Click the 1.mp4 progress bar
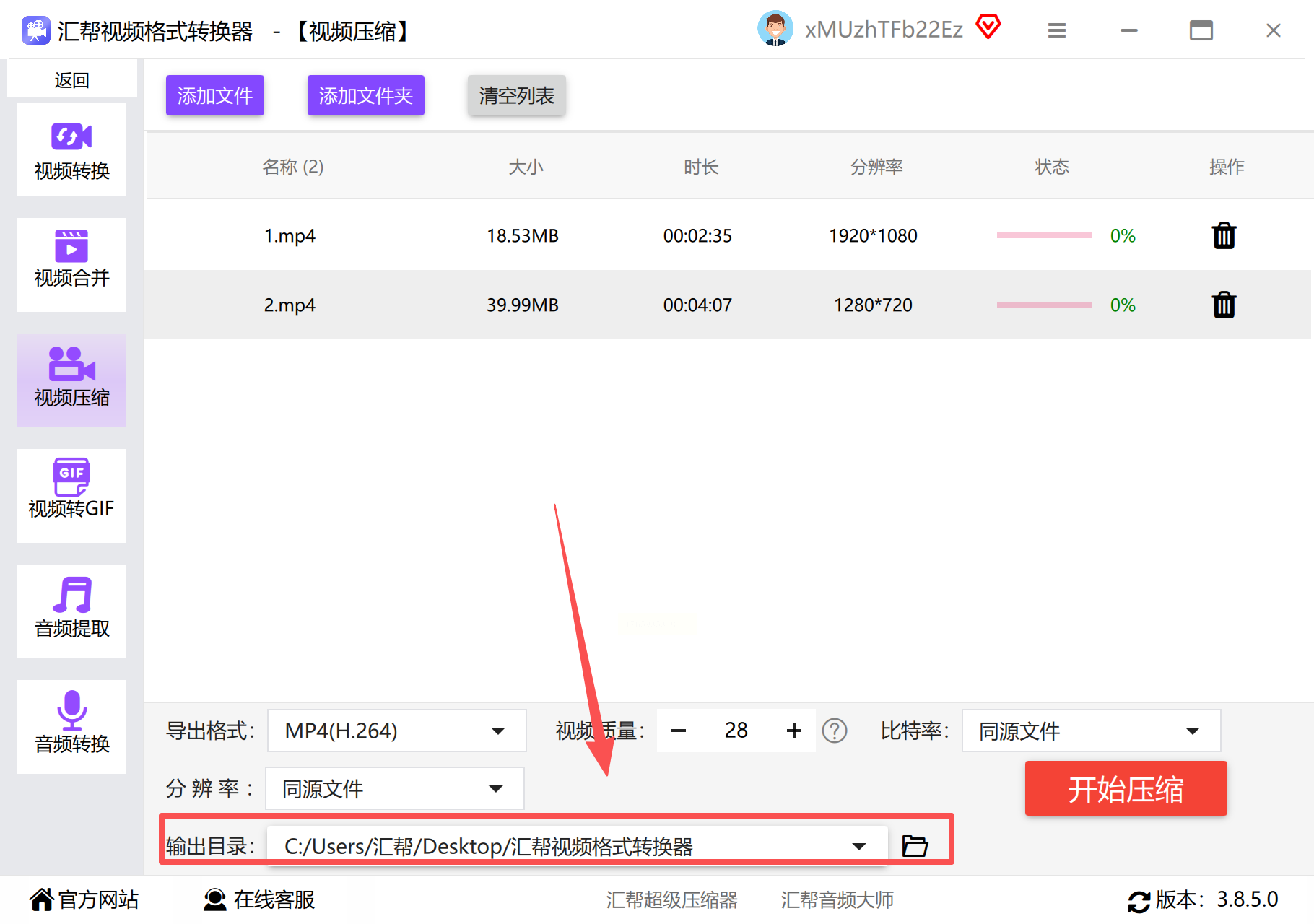The image size is (1314, 924). [x=1044, y=235]
